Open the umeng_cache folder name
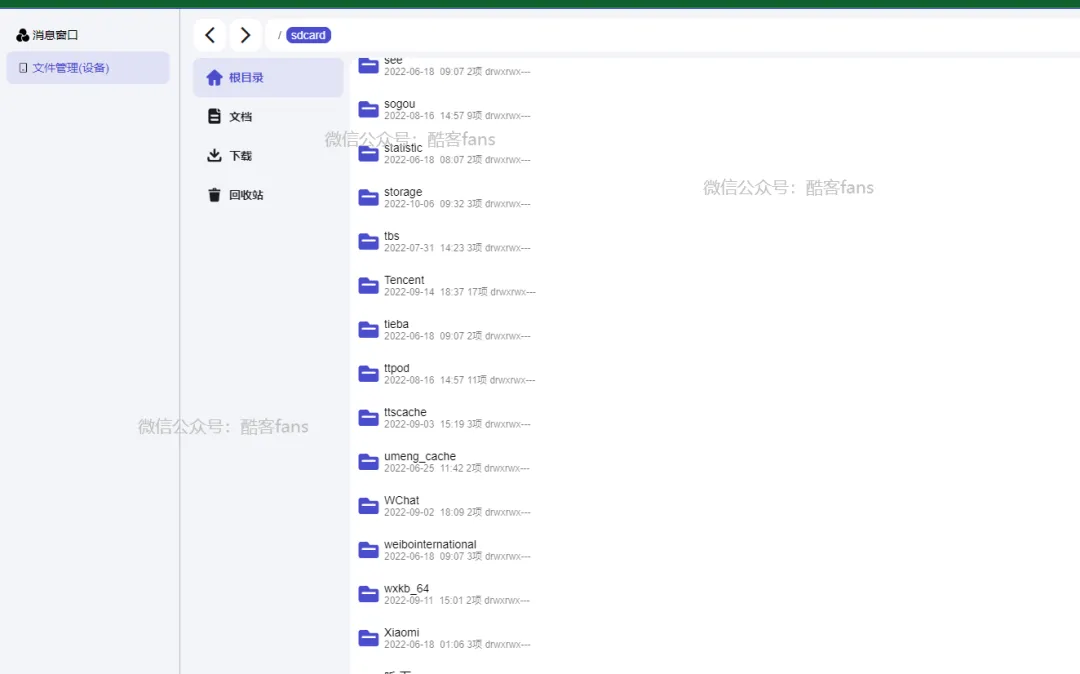1080x674 pixels. [x=420, y=456]
